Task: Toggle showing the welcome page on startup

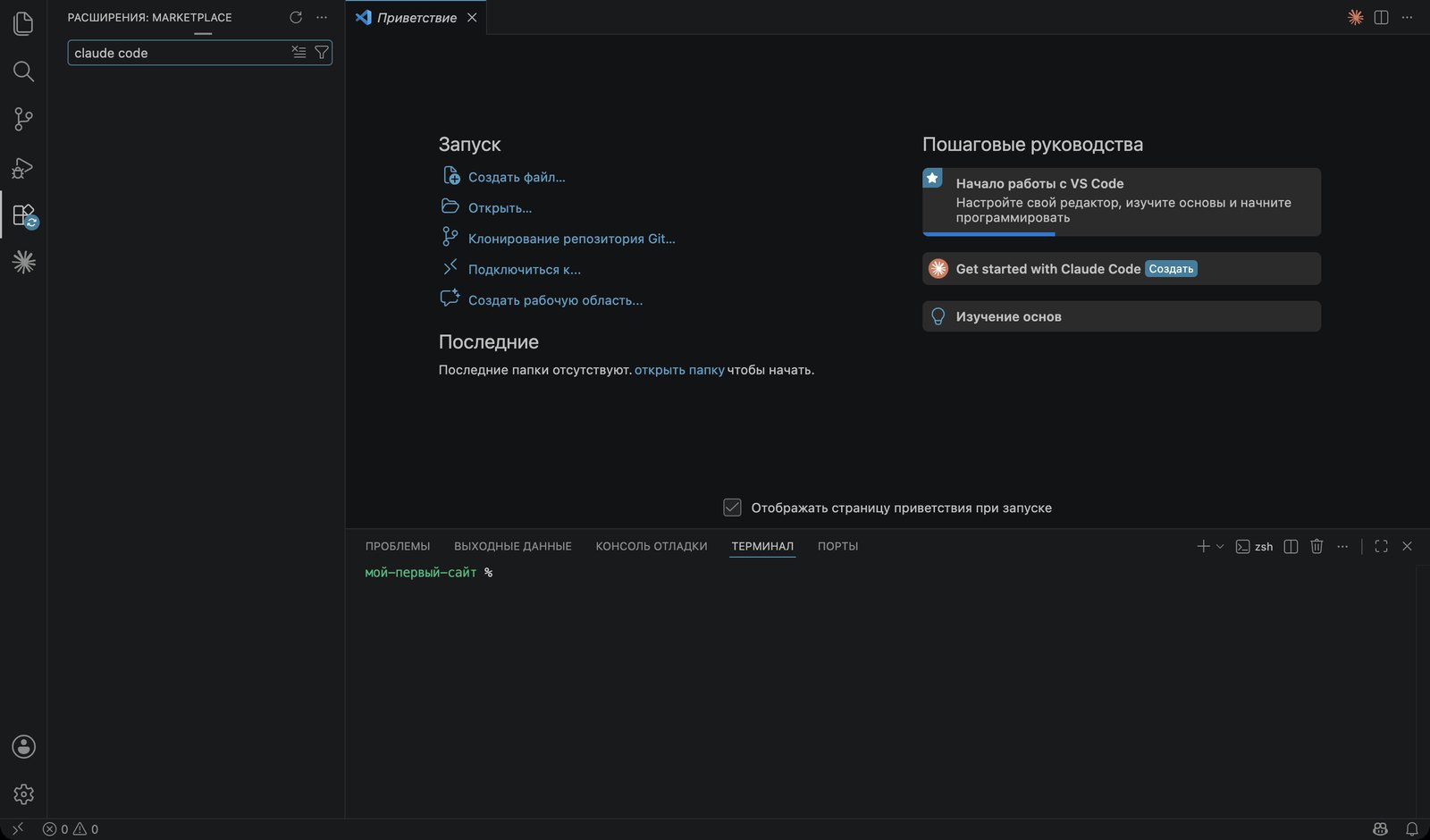Action: (732, 508)
